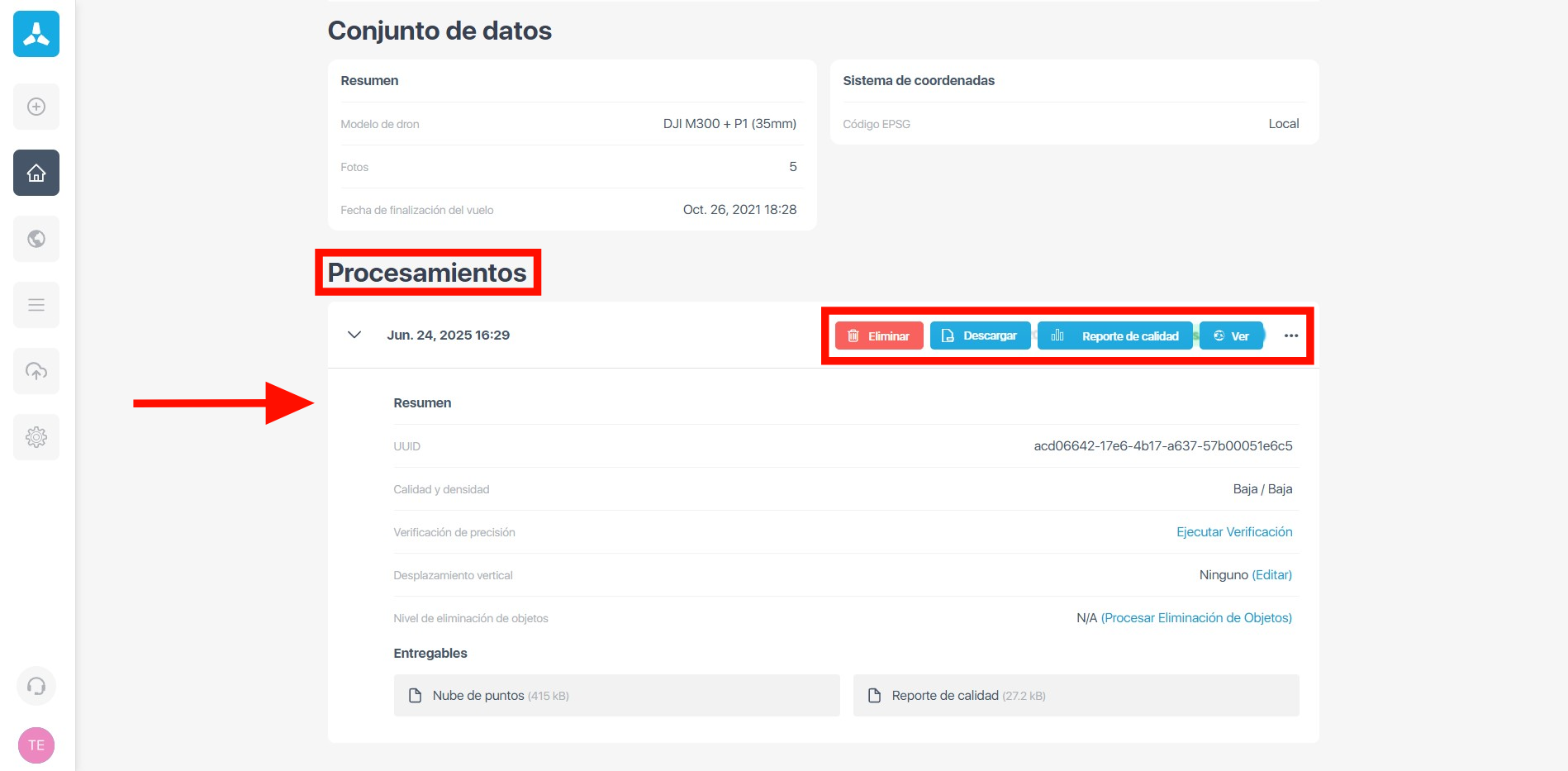Open the list menu sidebar icon
This screenshot has height=771, width=1568.
36,305
